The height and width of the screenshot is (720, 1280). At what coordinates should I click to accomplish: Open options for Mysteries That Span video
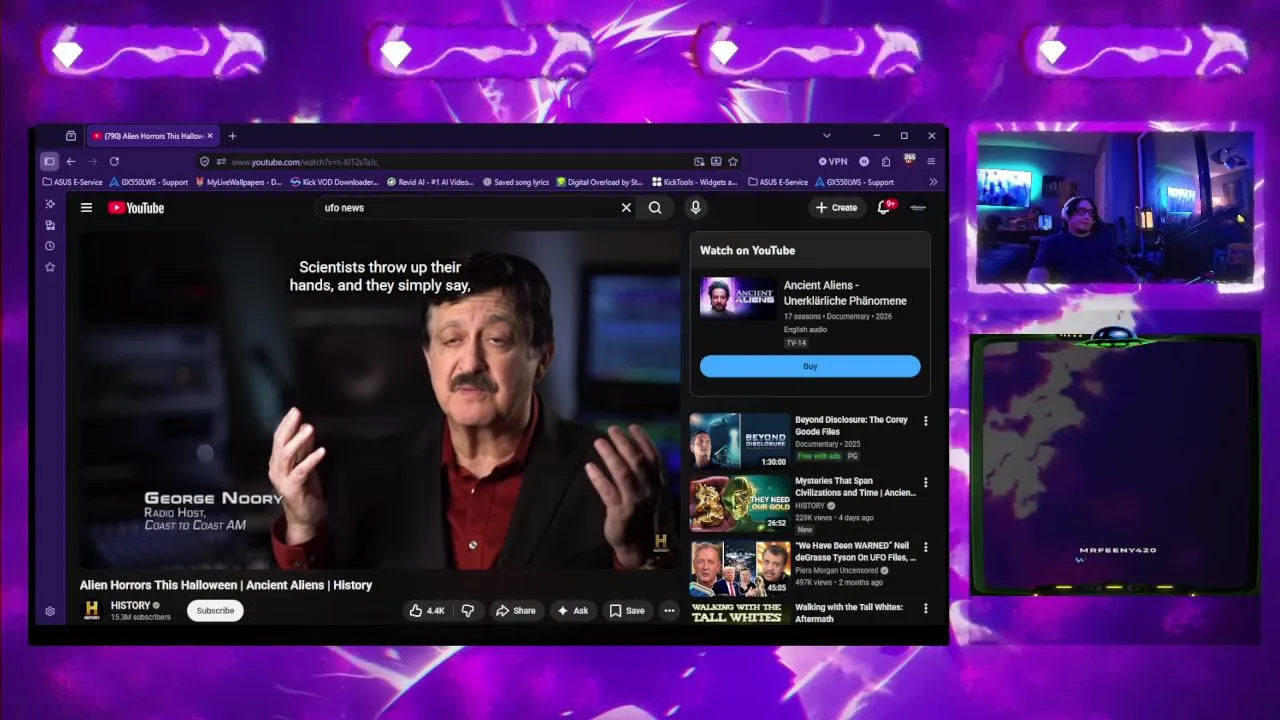[925, 482]
